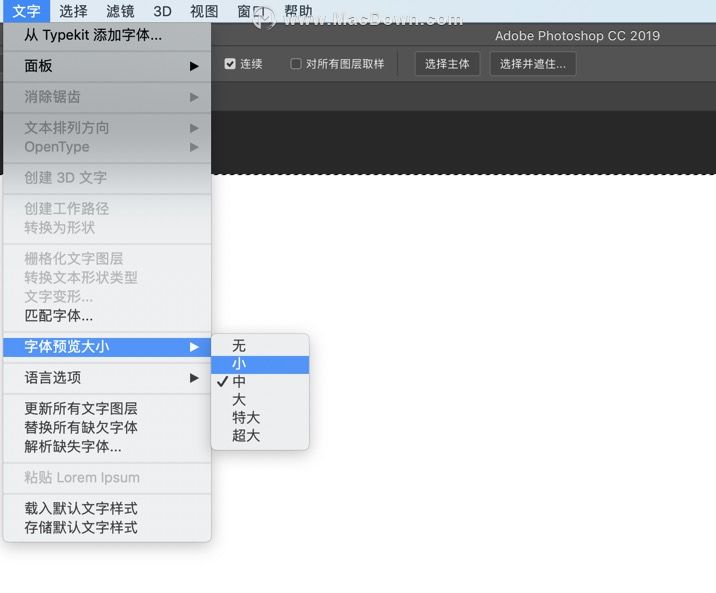Choose 替换所有缺欠字体

coord(107,427)
